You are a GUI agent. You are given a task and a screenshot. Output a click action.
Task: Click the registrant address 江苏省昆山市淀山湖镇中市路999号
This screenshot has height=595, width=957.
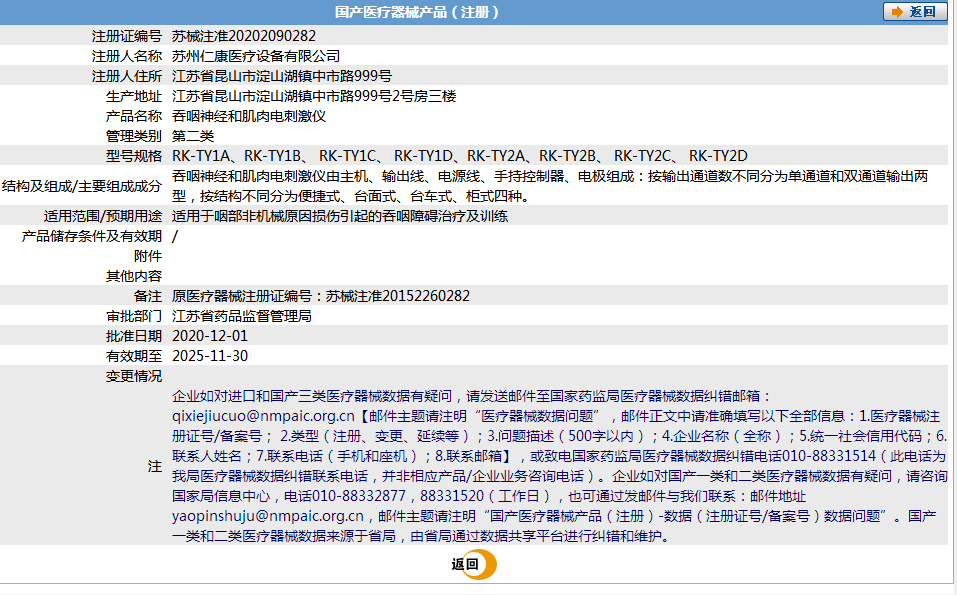(282, 76)
